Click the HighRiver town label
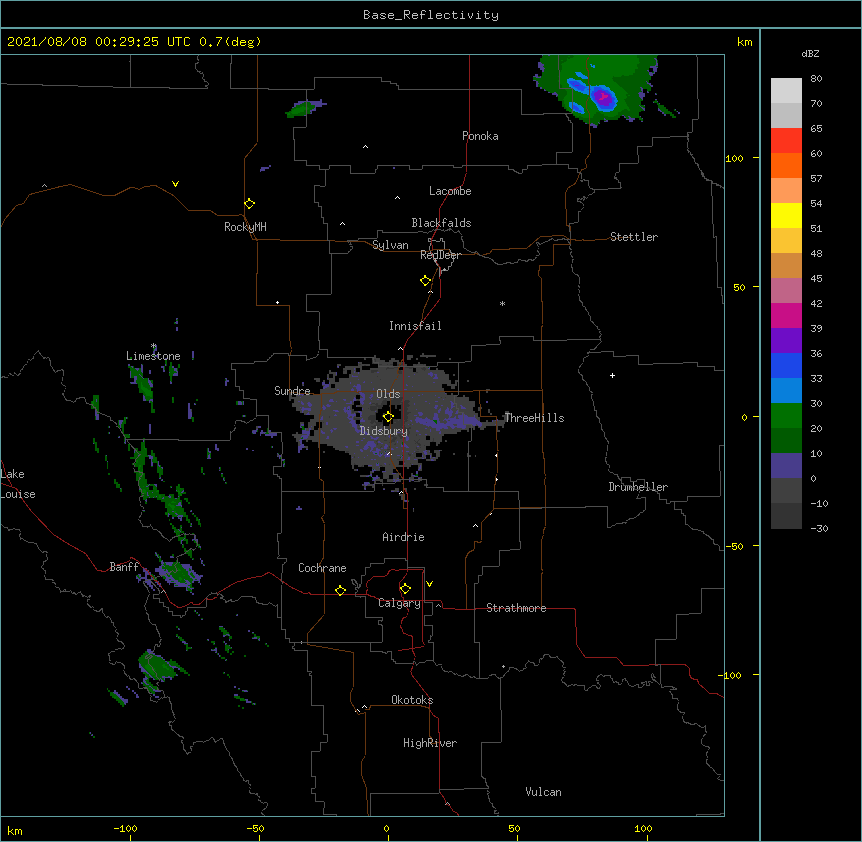 [430, 743]
